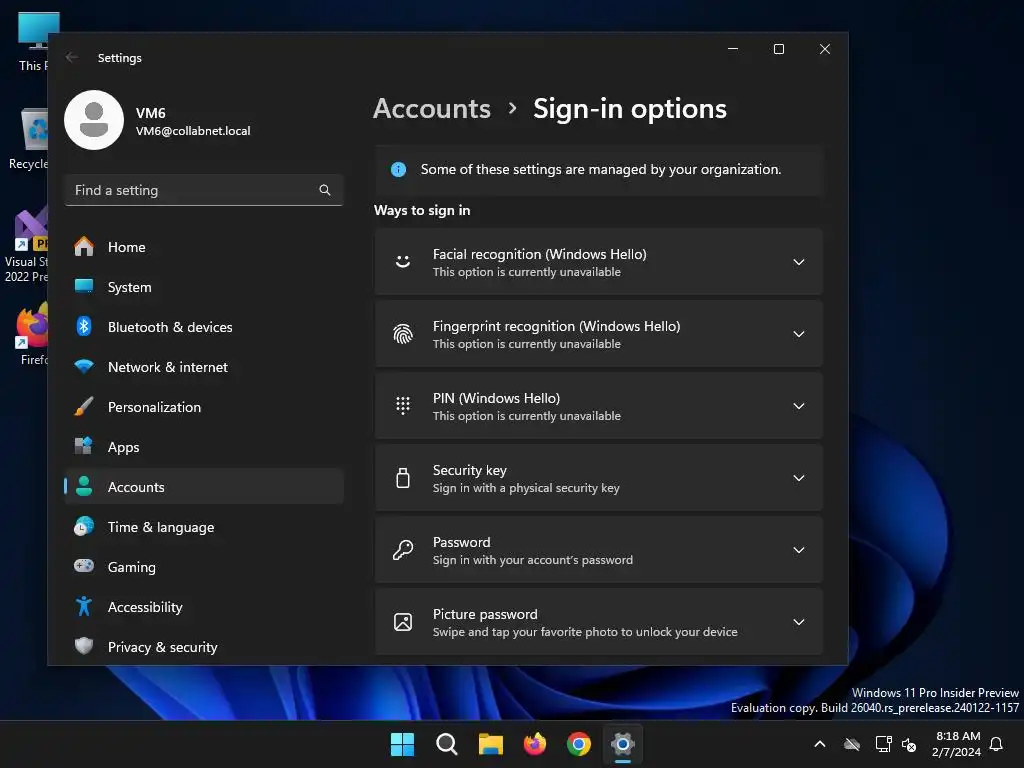Screen dimensions: 1024x768
Task: Click Settings gear icon on taskbar
Action: click(623, 744)
